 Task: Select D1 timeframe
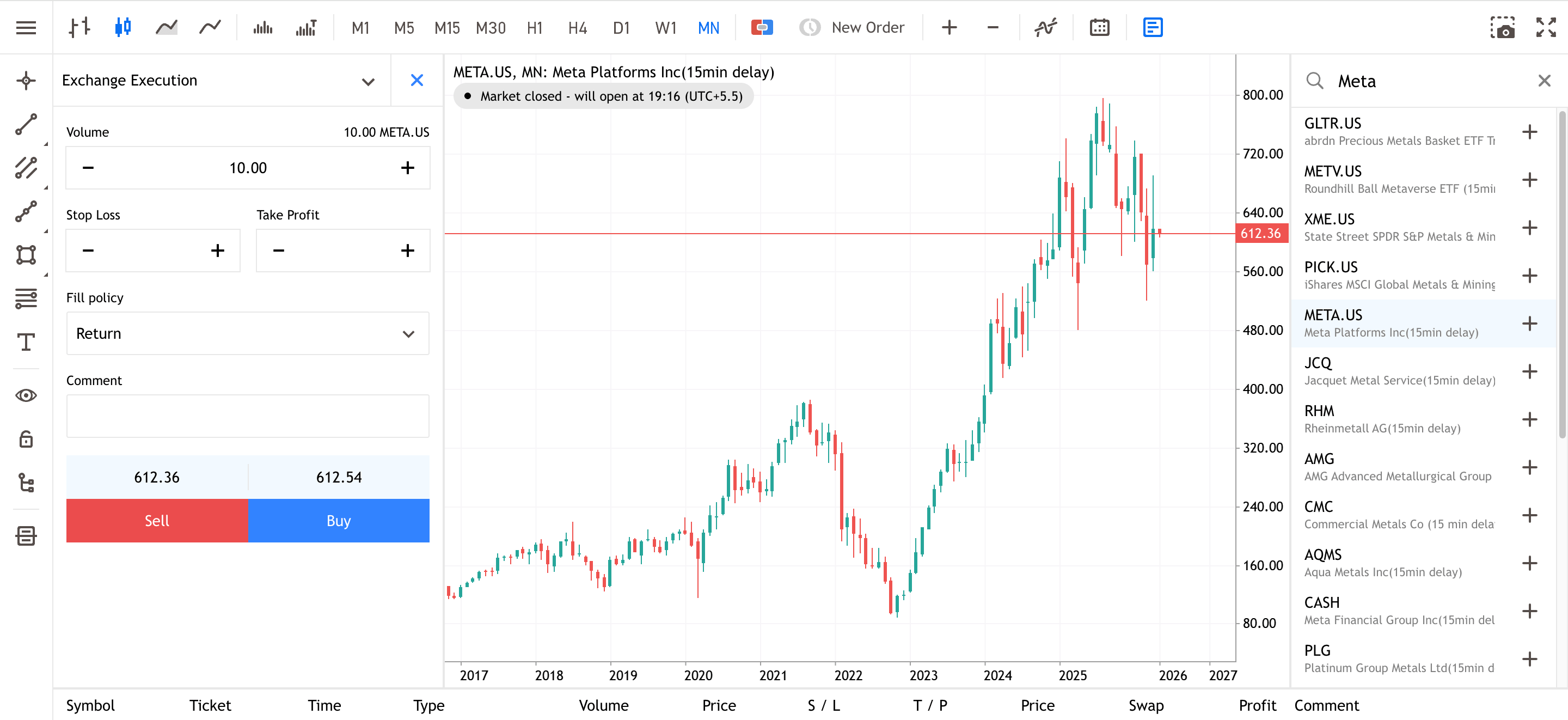[x=621, y=28]
